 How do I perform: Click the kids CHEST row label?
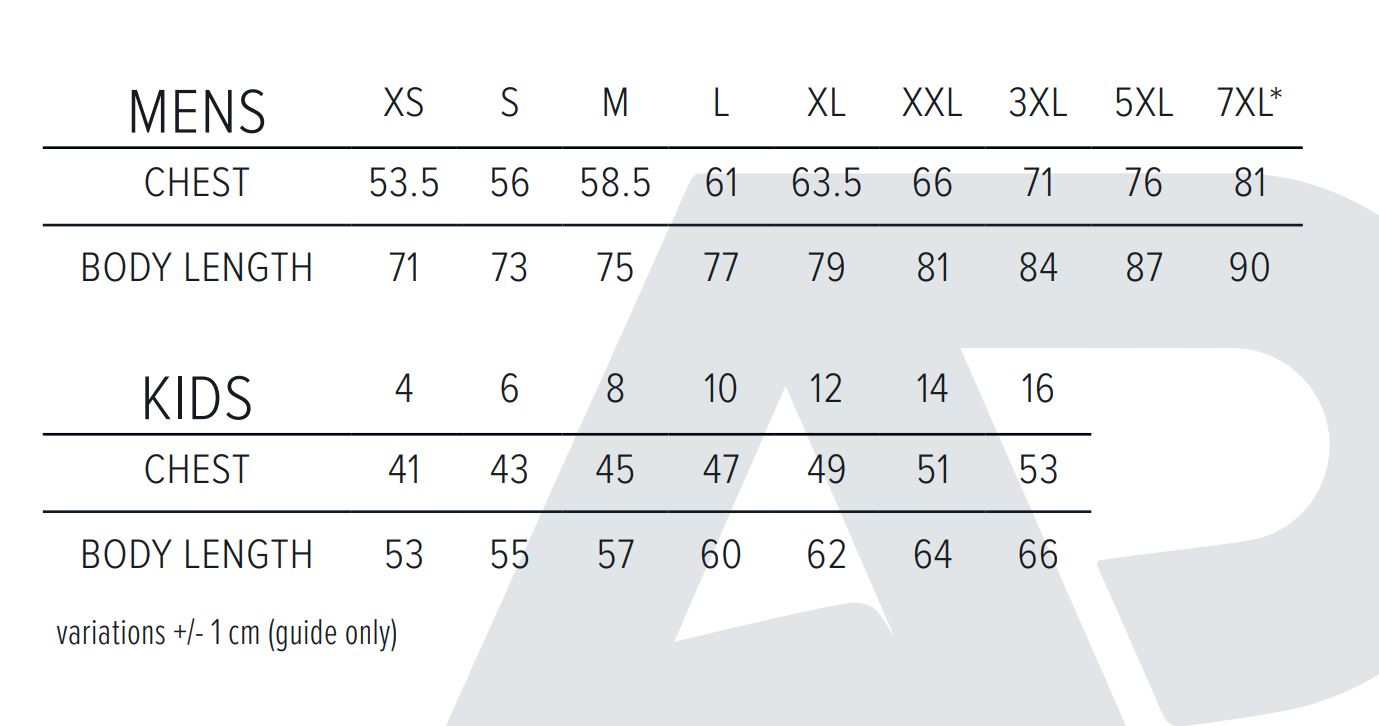coord(197,469)
